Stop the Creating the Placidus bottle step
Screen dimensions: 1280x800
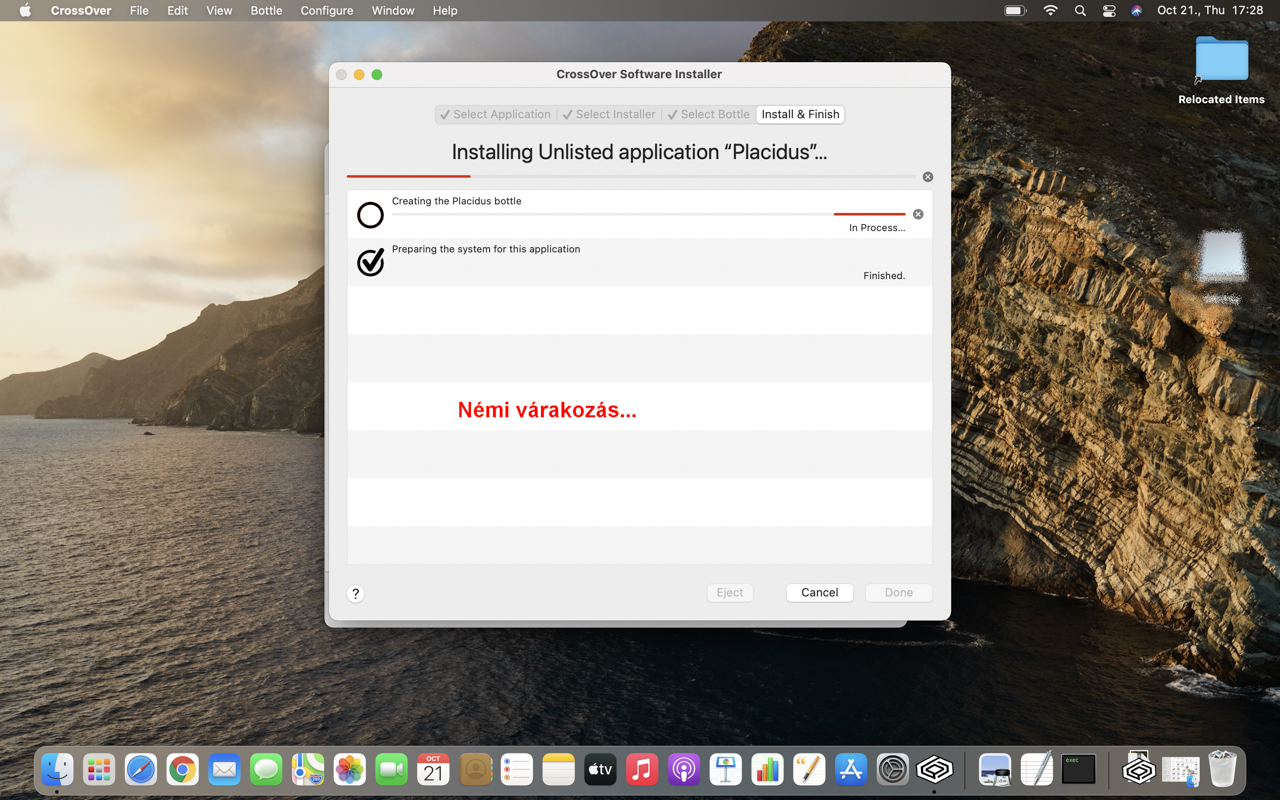click(x=918, y=214)
